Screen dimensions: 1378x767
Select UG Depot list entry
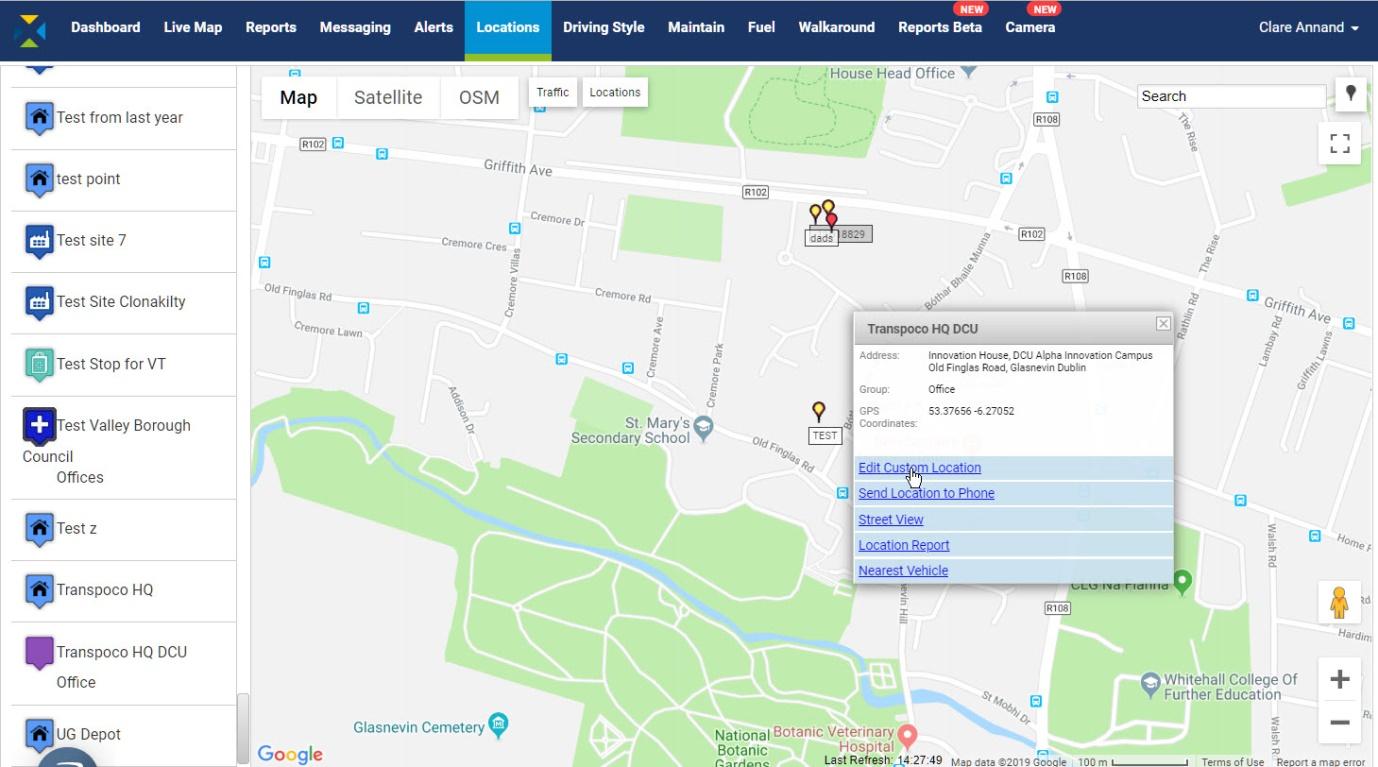click(124, 735)
